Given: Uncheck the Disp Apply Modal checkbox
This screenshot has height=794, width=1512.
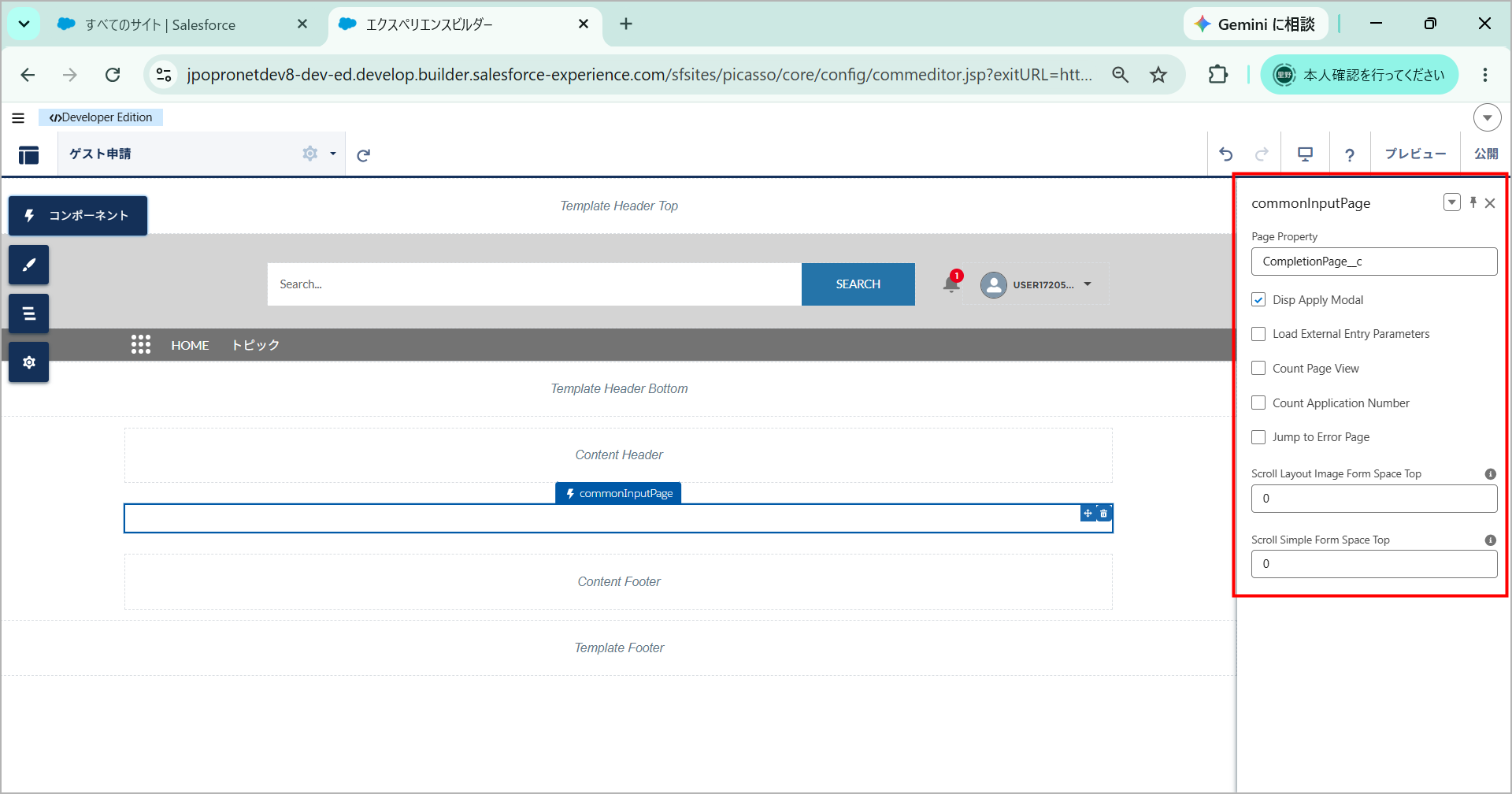Looking at the screenshot, I should [x=1258, y=300].
